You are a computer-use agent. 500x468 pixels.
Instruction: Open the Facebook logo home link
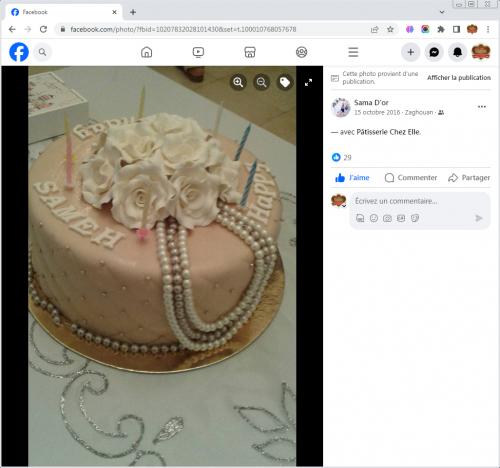(19, 52)
